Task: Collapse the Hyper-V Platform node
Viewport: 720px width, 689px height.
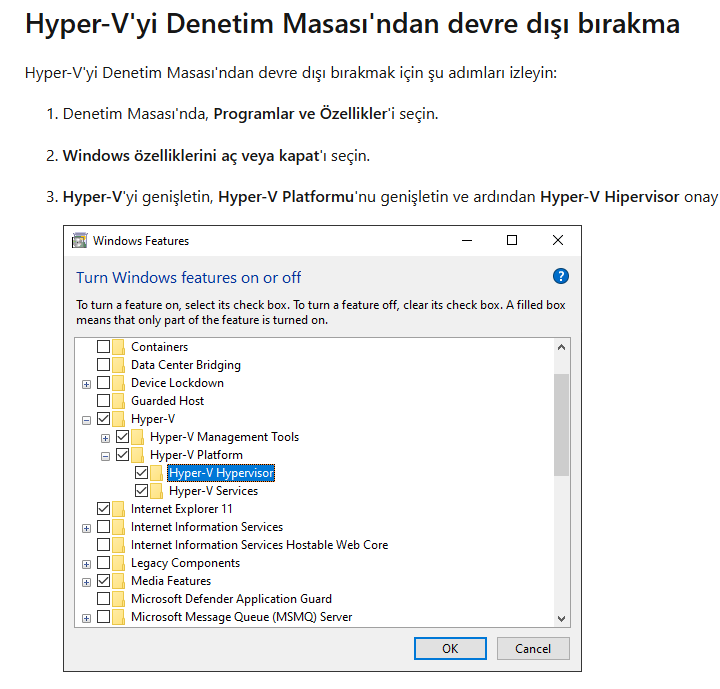Action: (105, 456)
